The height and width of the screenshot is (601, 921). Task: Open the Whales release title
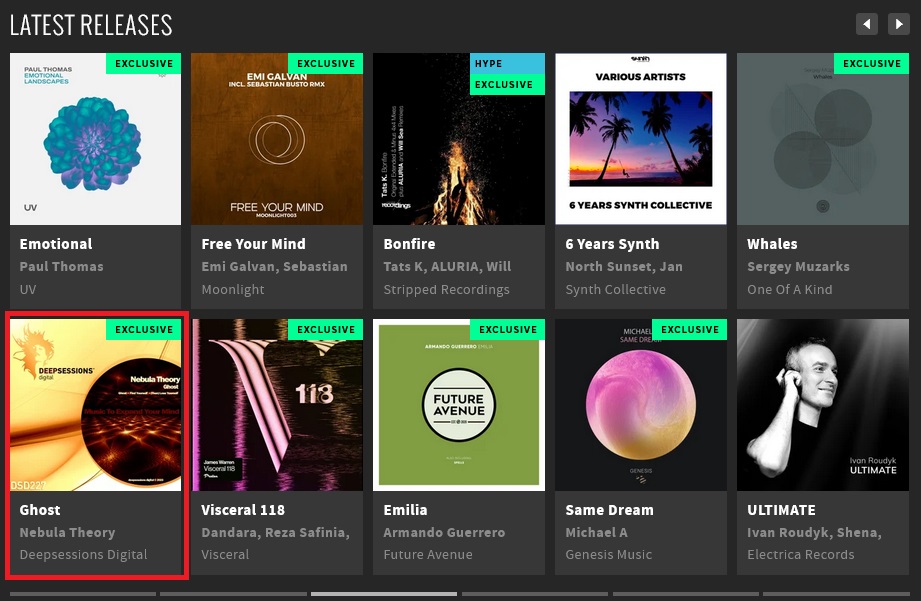coord(772,244)
